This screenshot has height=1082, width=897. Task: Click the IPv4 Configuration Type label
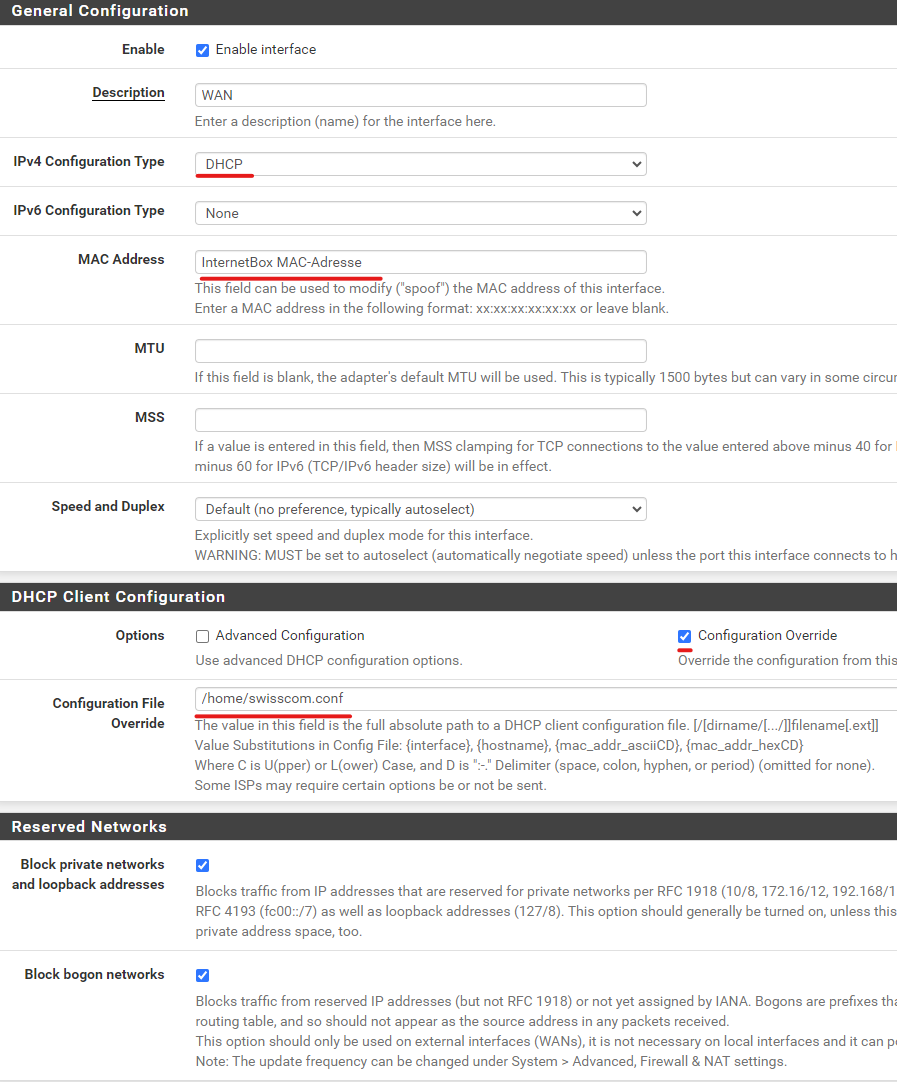pyautogui.click(x=89, y=161)
